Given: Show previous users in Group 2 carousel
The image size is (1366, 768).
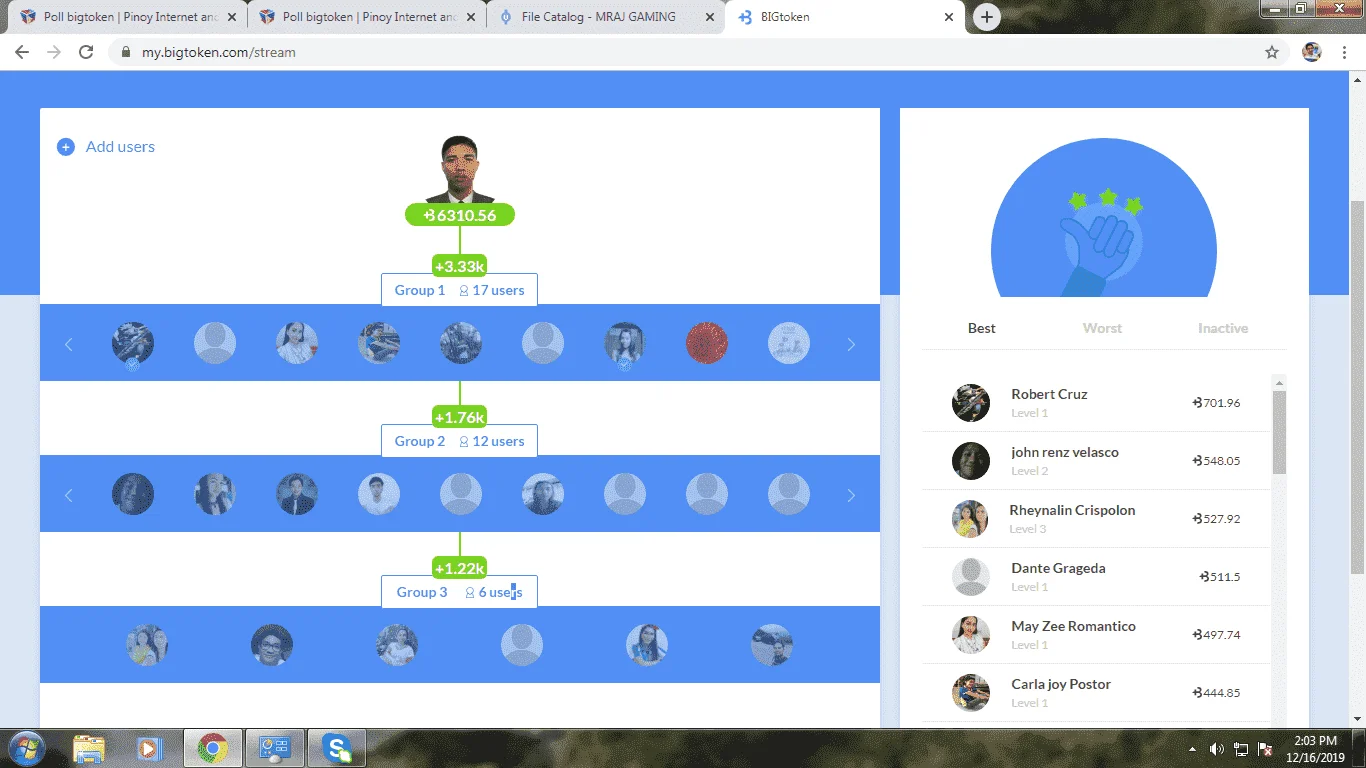Looking at the screenshot, I should tap(69, 495).
